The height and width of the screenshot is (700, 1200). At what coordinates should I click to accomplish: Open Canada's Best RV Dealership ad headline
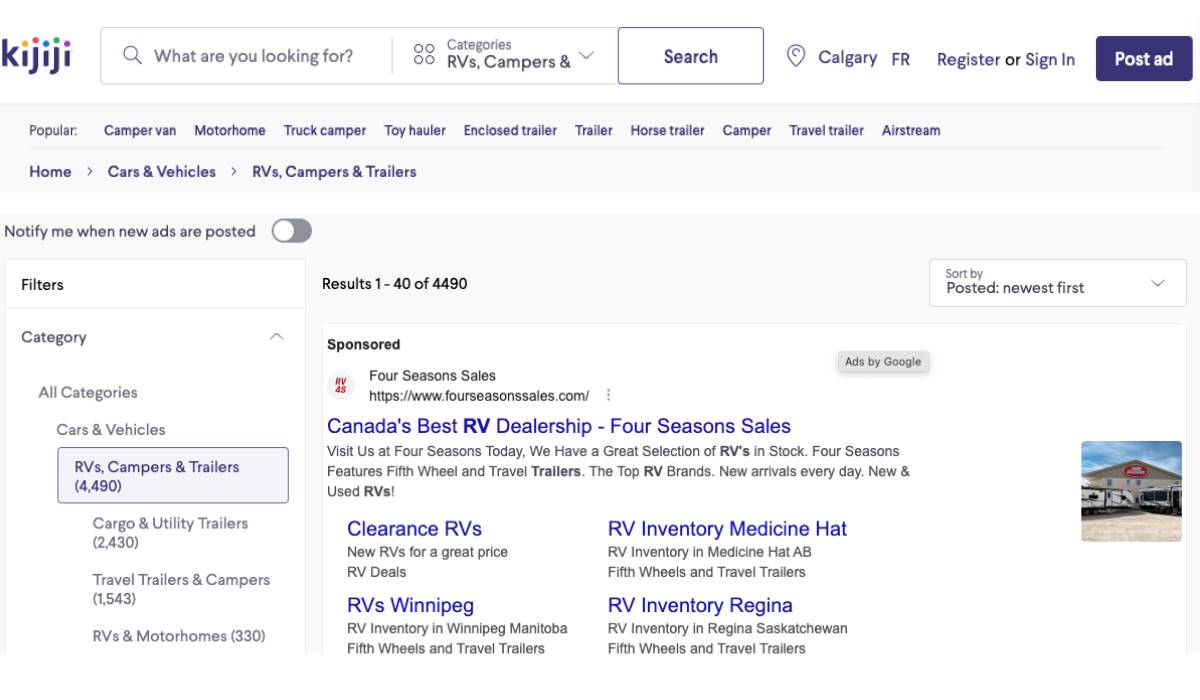pyautogui.click(x=559, y=426)
